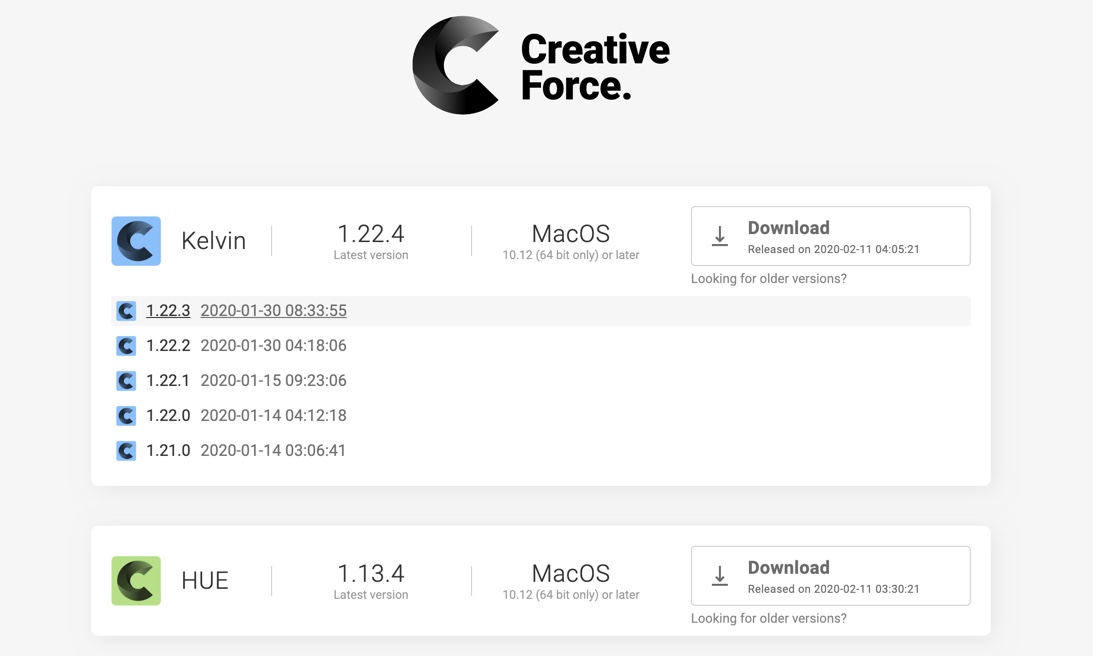Expand HUE's older versions list
Viewport: 1093px width, 656px height.
pos(768,619)
